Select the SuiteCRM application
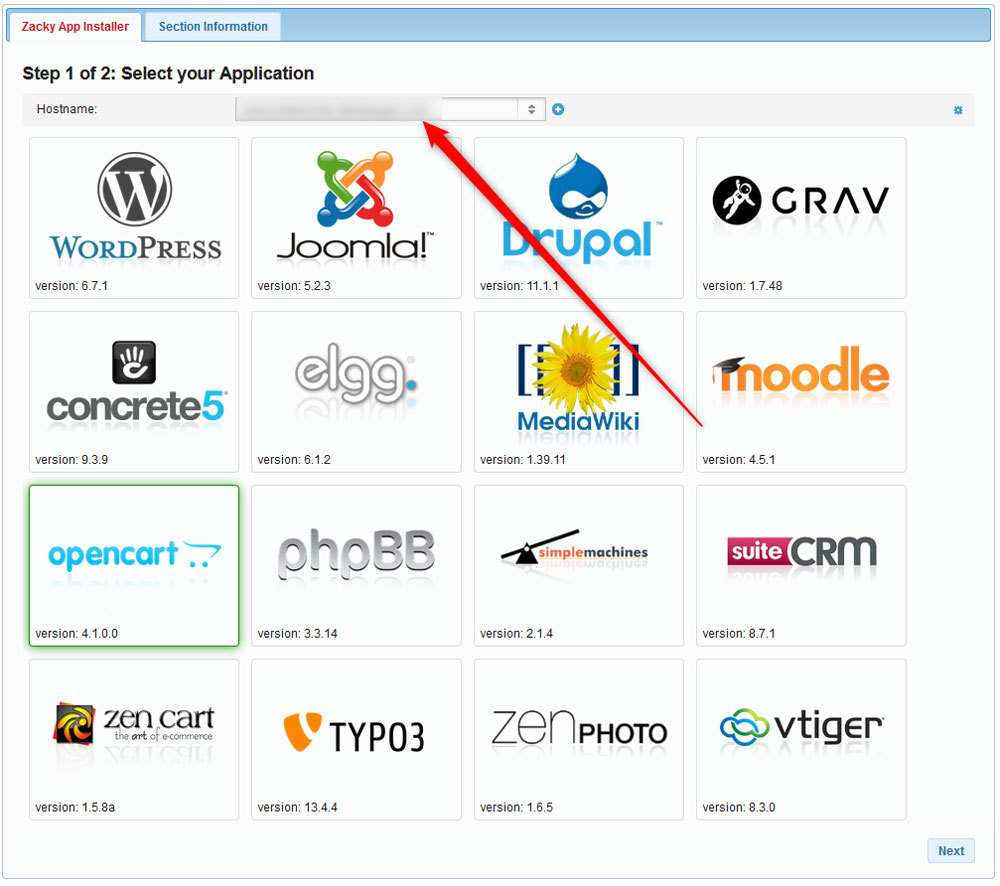The image size is (1000, 886). (800, 565)
